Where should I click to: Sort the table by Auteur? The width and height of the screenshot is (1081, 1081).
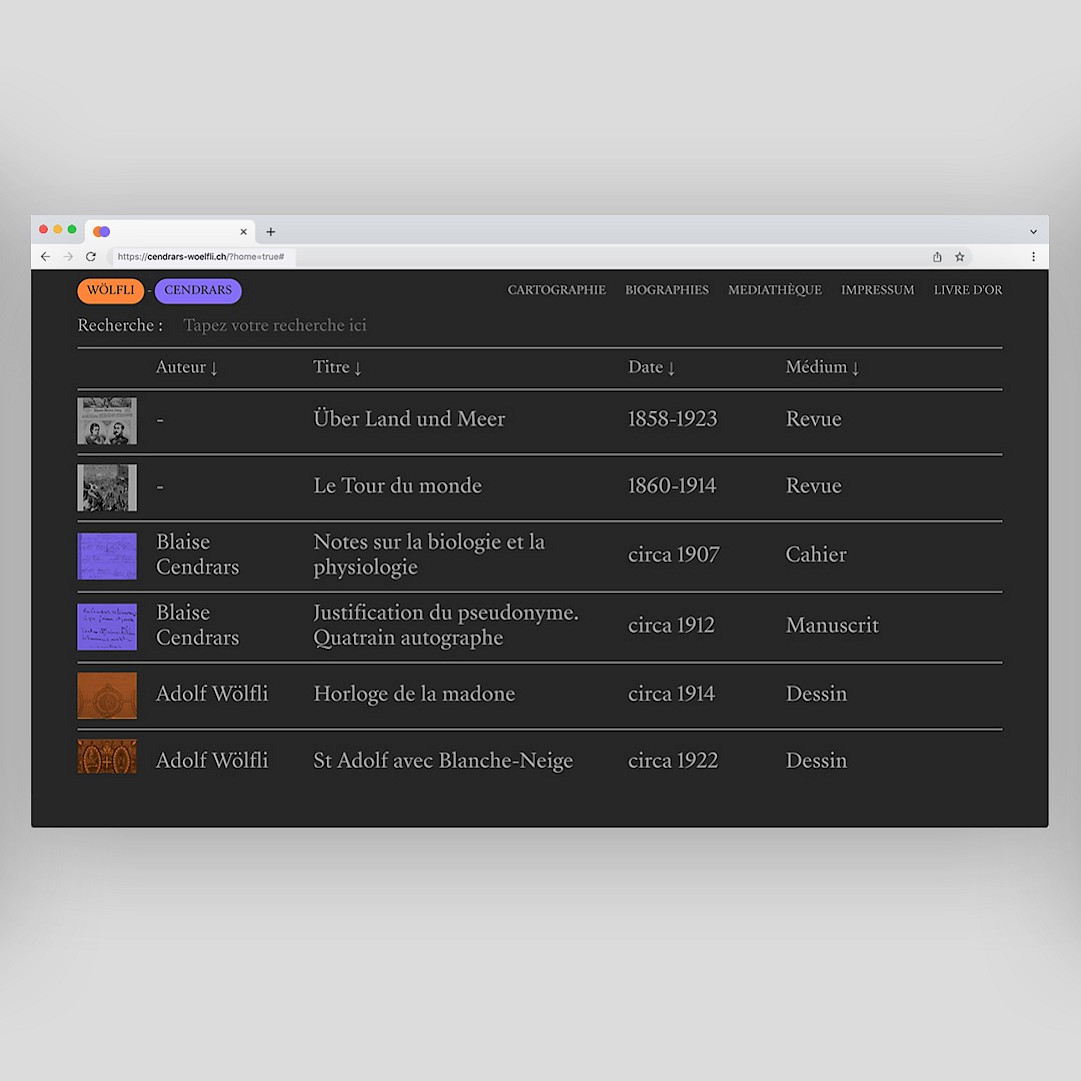coord(186,367)
